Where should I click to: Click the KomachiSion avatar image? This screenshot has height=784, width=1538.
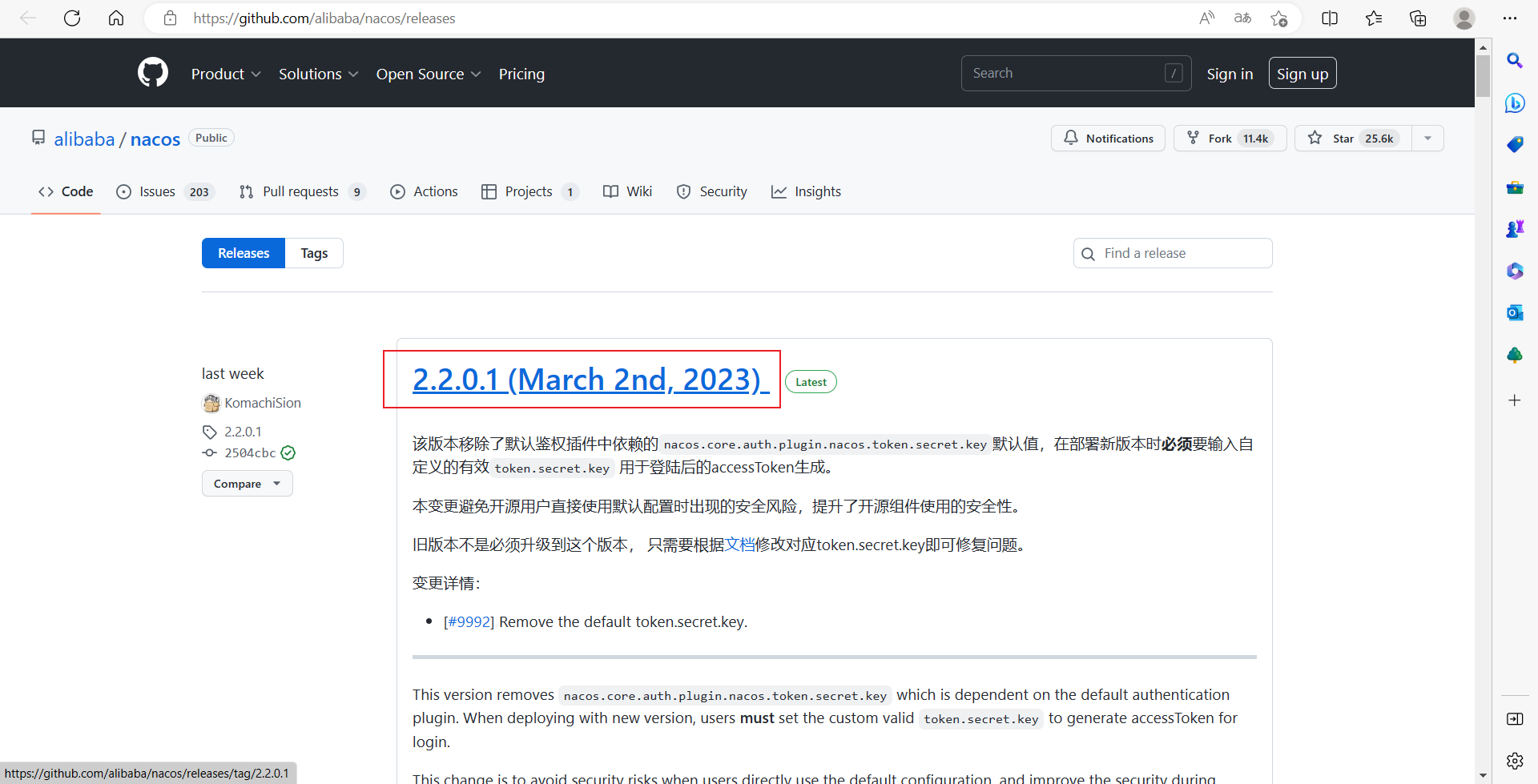click(211, 403)
